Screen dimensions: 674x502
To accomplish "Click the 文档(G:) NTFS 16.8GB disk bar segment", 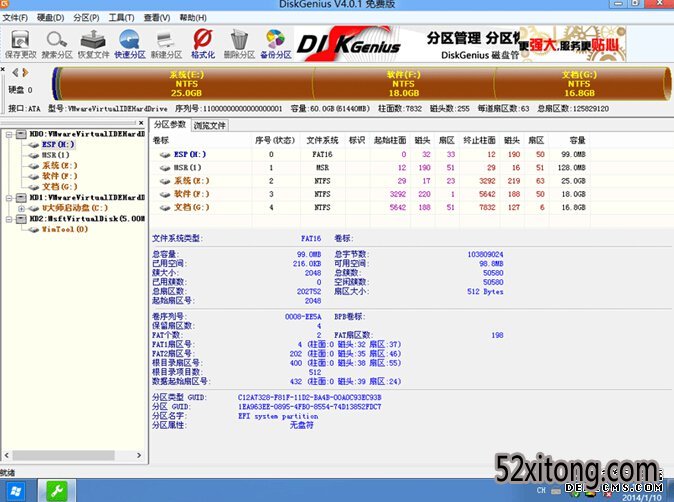I will (579, 83).
